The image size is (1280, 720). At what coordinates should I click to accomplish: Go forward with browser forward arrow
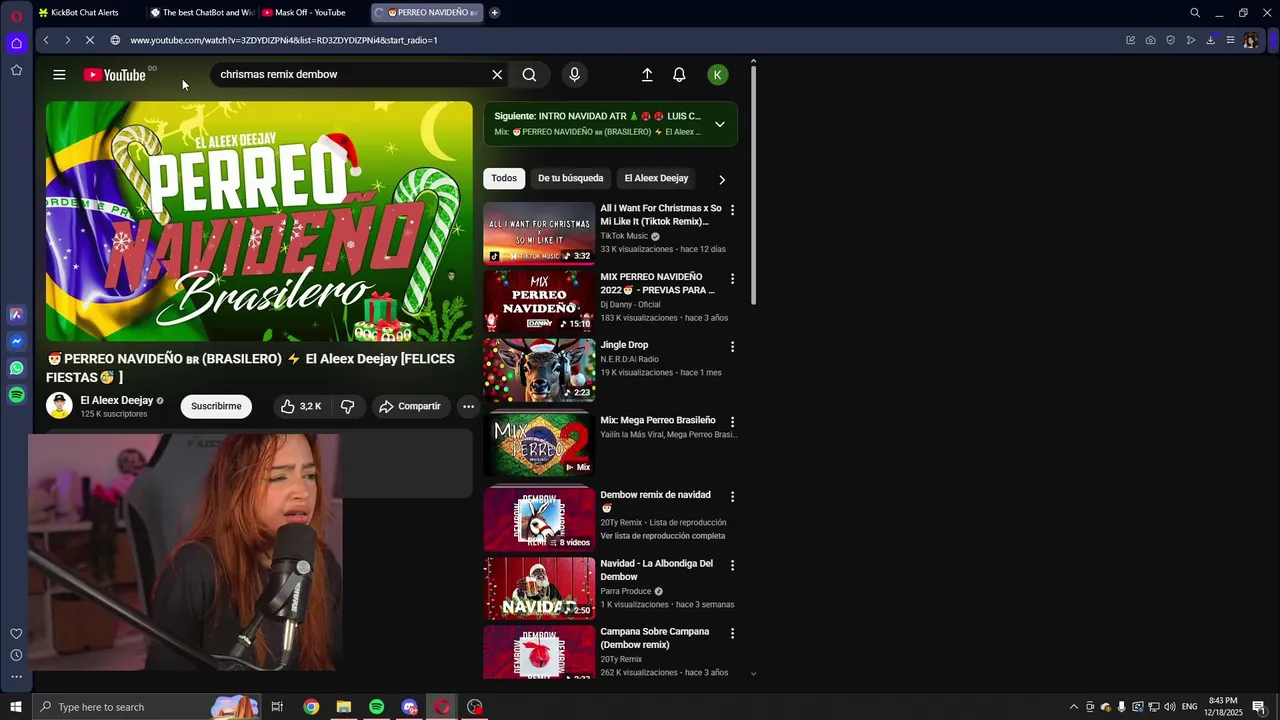pyautogui.click(x=67, y=40)
